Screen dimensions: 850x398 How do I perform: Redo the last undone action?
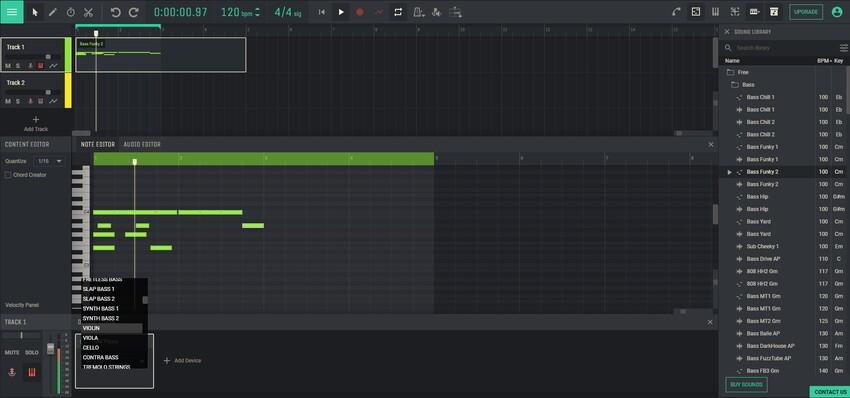(133, 12)
